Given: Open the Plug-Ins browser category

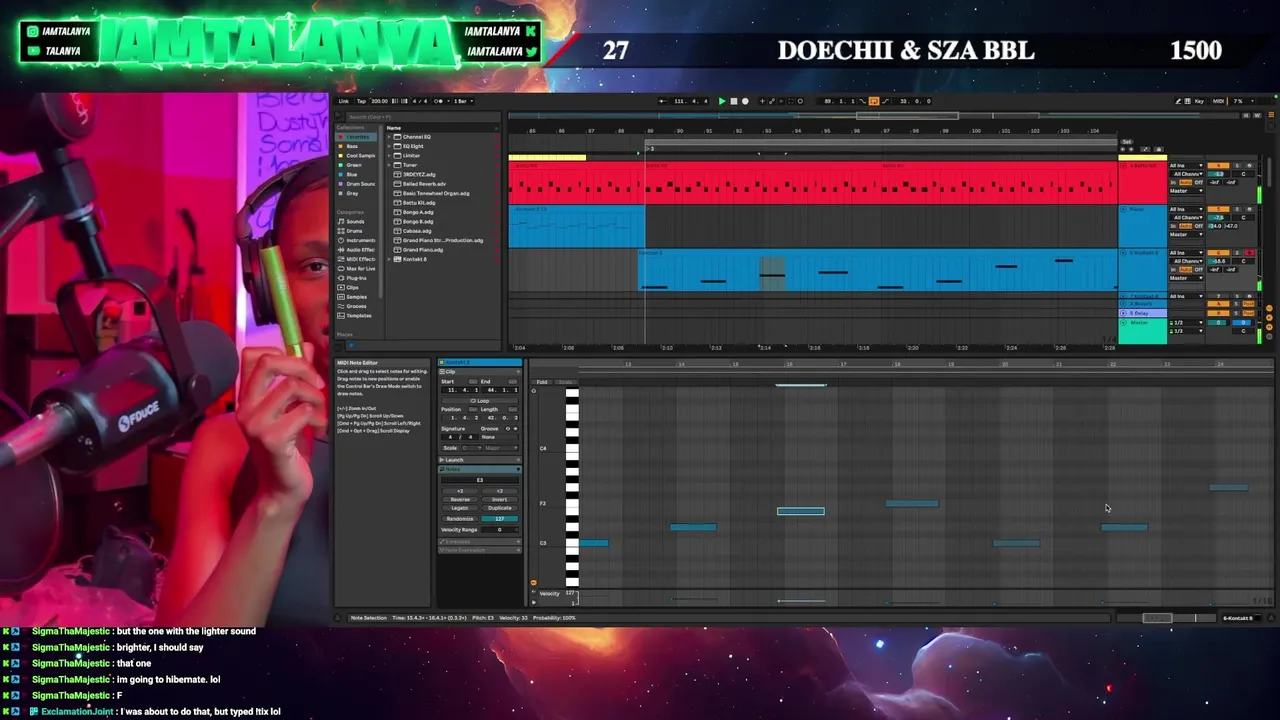Looking at the screenshot, I should 357,278.
